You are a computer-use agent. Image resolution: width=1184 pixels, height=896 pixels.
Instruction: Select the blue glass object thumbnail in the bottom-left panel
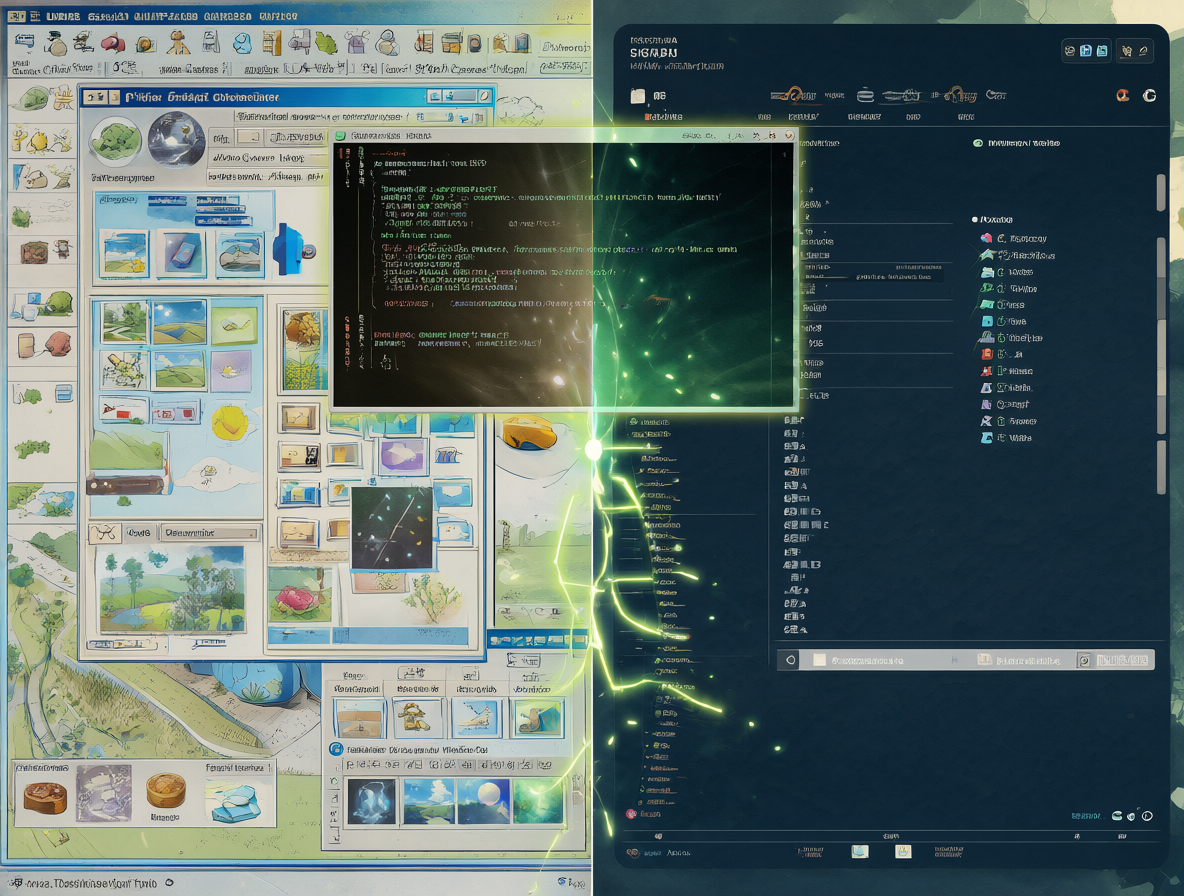234,802
